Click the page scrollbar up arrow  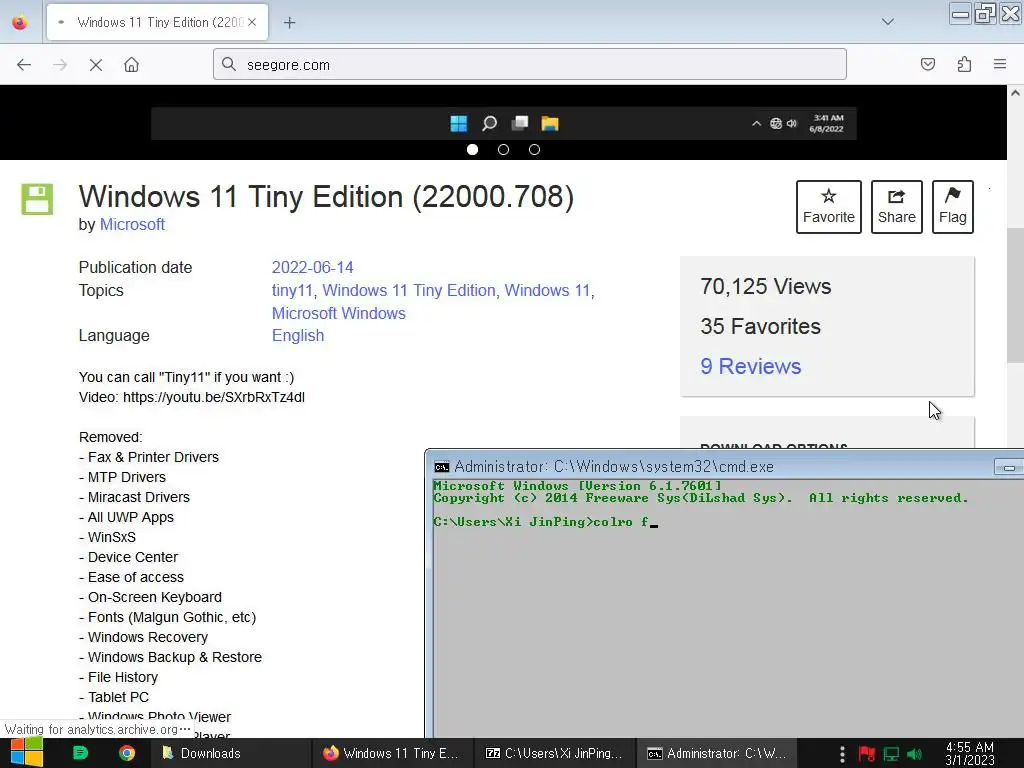coord(1015,93)
